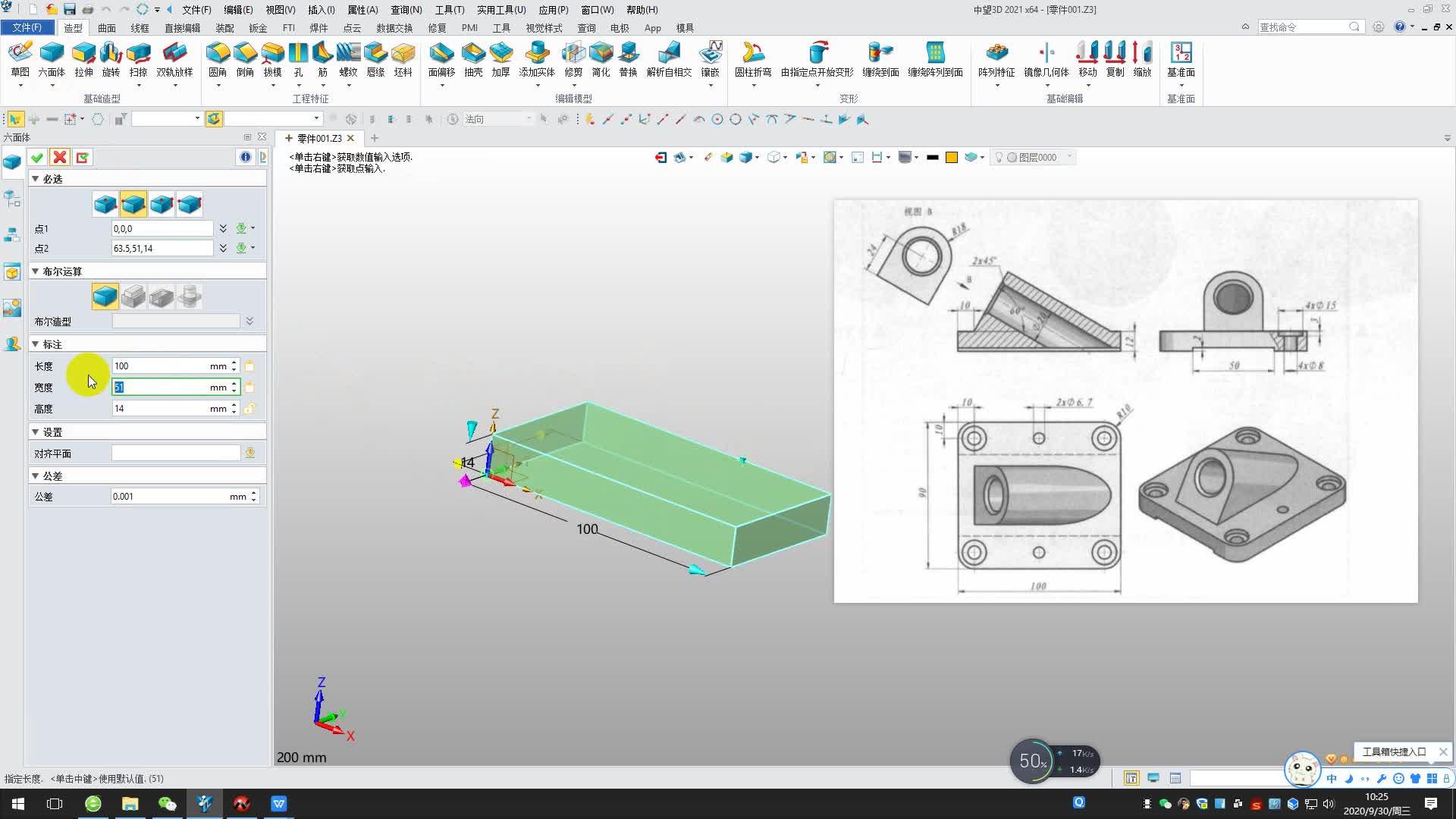Confirm the box with the green checkmark

point(36,157)
